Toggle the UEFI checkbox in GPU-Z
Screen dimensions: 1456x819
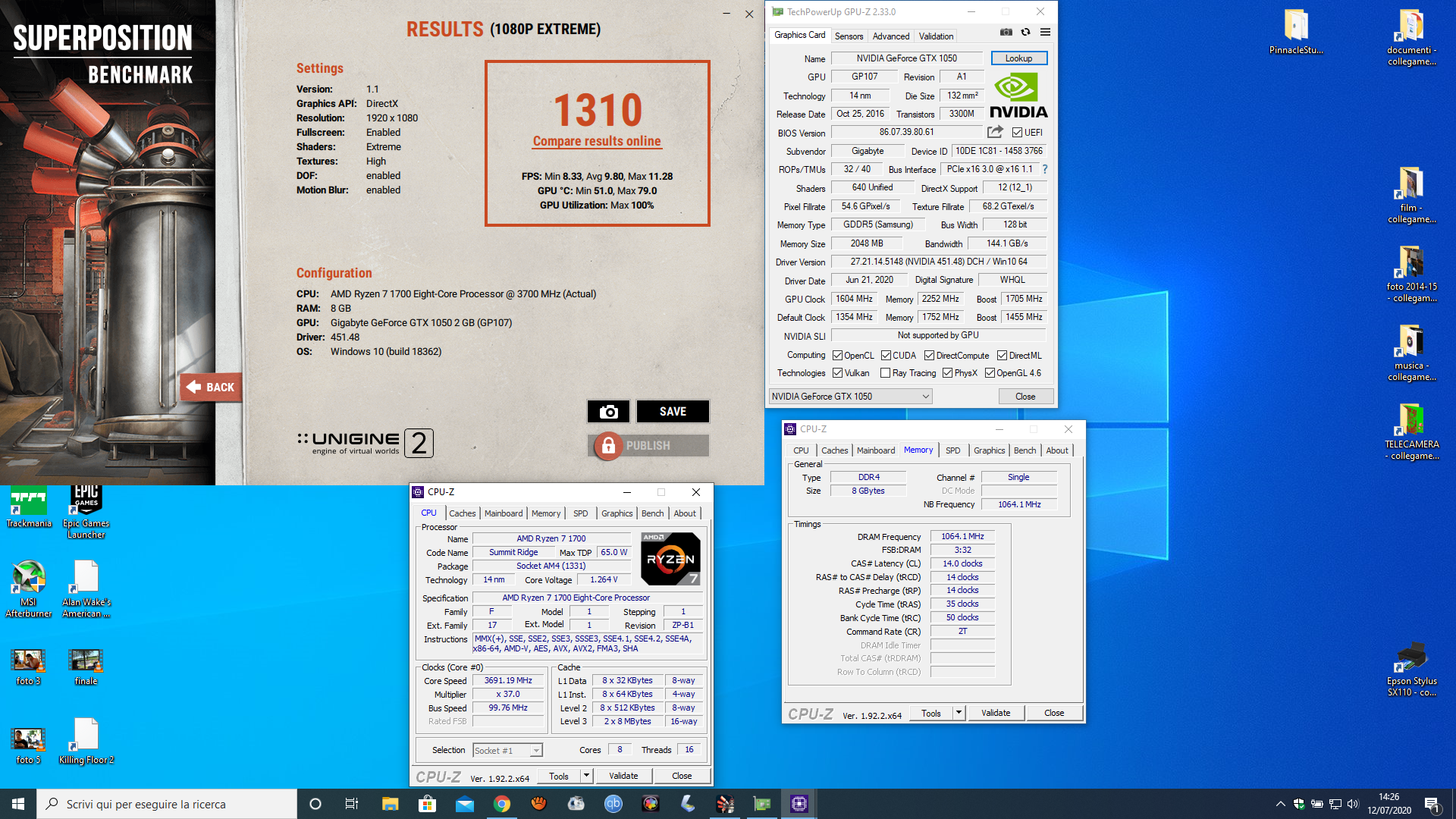tap(1017, 133)
